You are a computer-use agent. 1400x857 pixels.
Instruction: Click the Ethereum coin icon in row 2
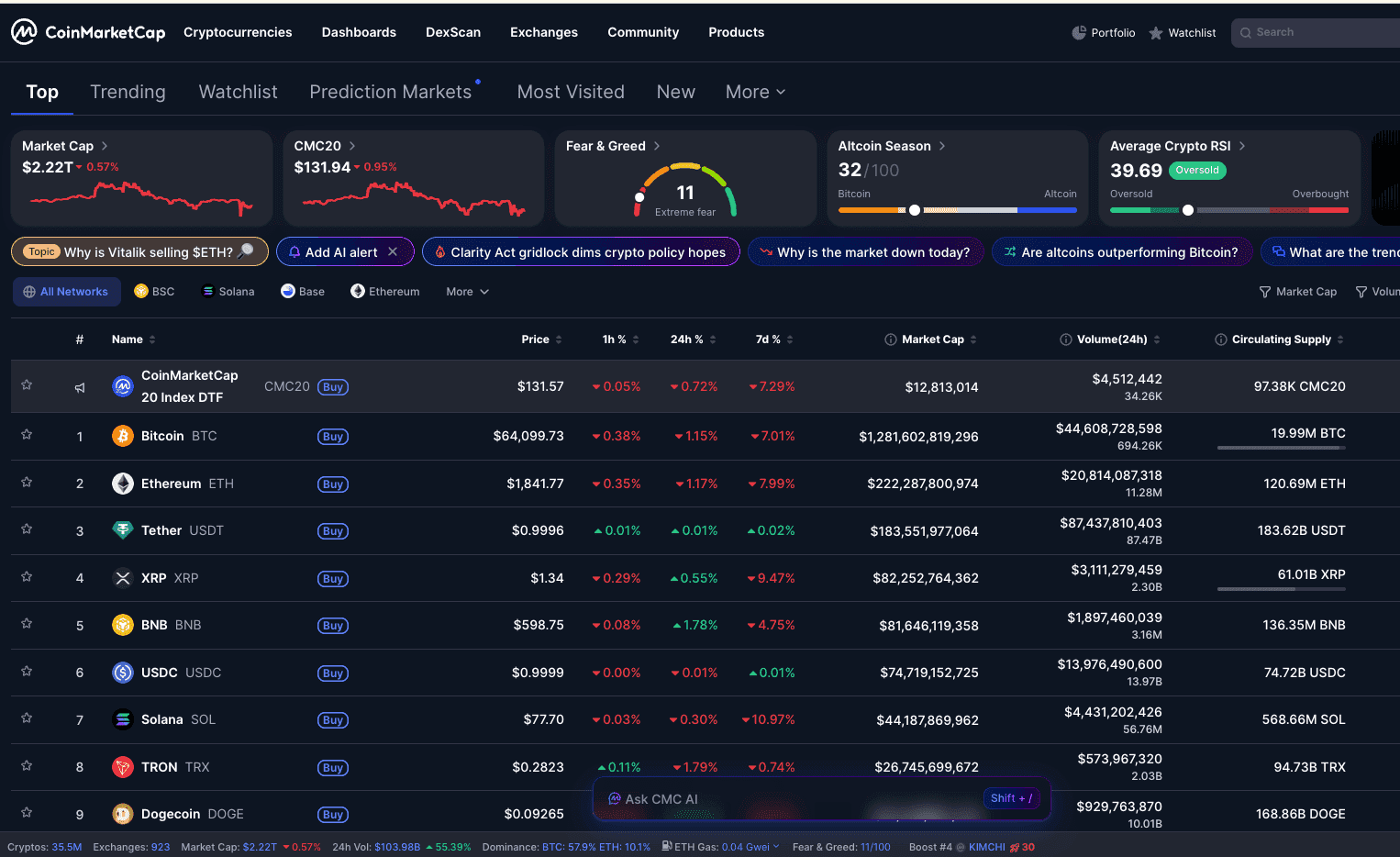coord(123,484)
